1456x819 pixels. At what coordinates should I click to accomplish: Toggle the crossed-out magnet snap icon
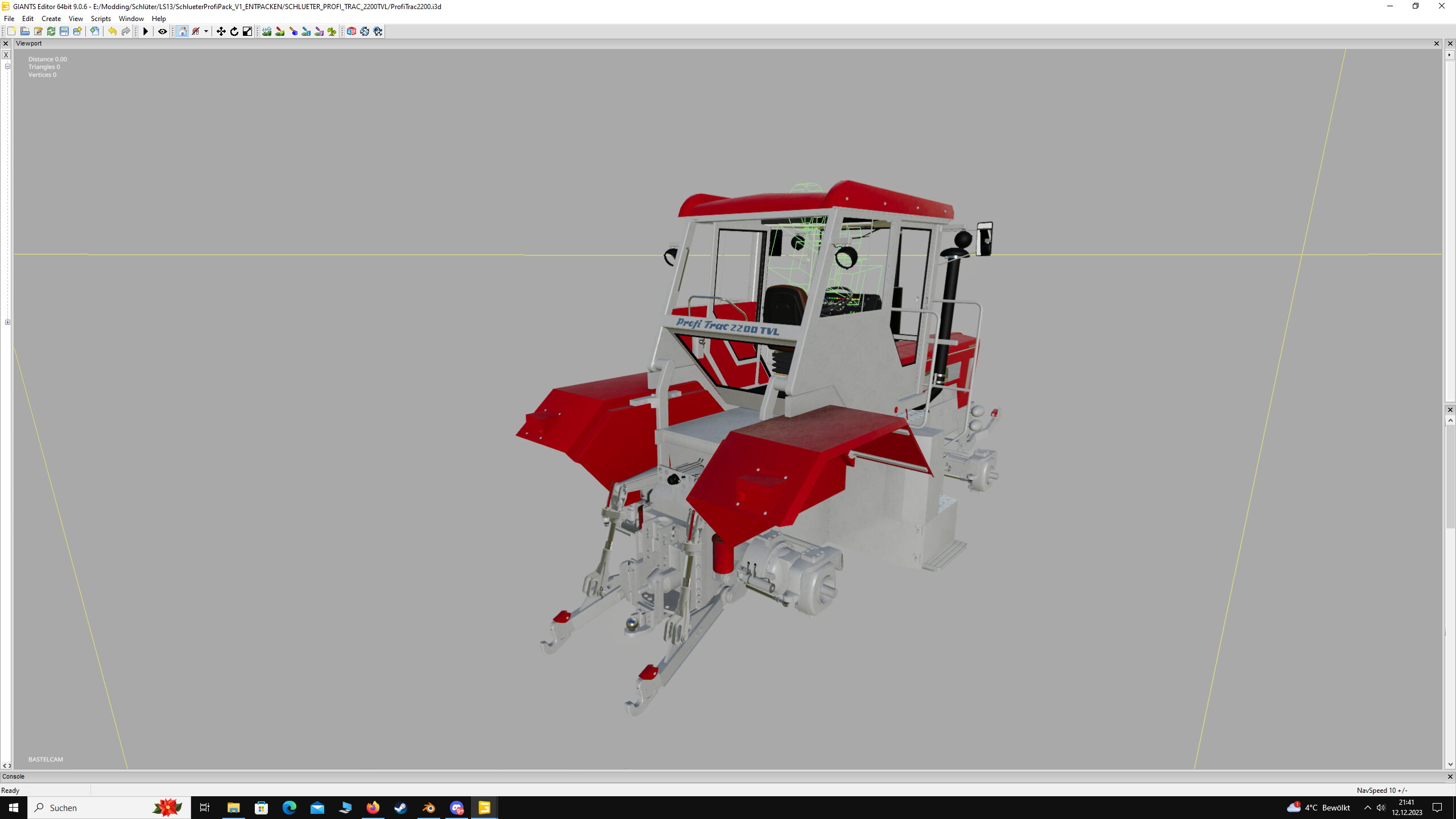pyautogui.click(x=196, y=31)
